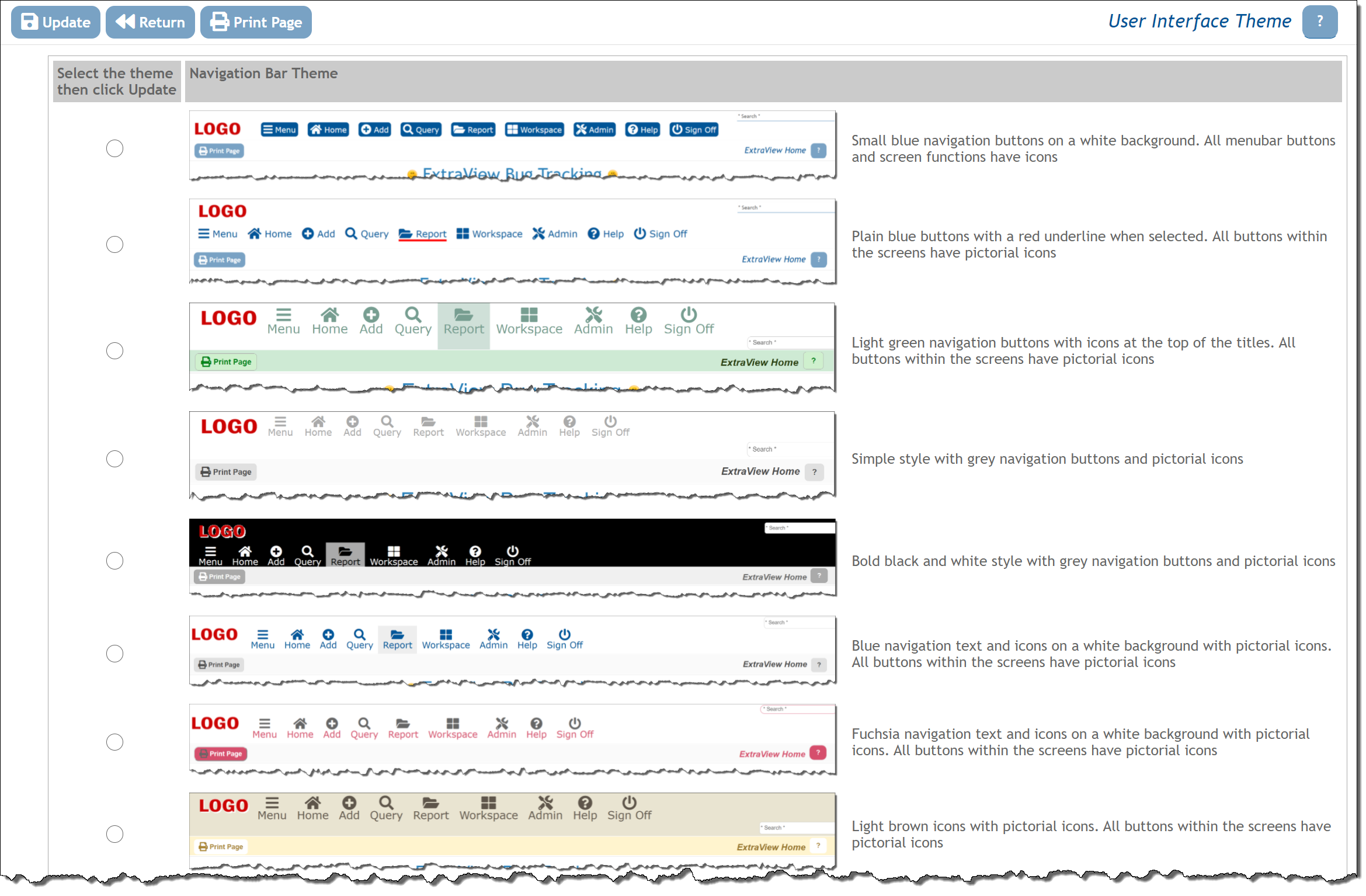Click the printer icon on Print Page
This screenshot has height=896, width=1366.
220,22
